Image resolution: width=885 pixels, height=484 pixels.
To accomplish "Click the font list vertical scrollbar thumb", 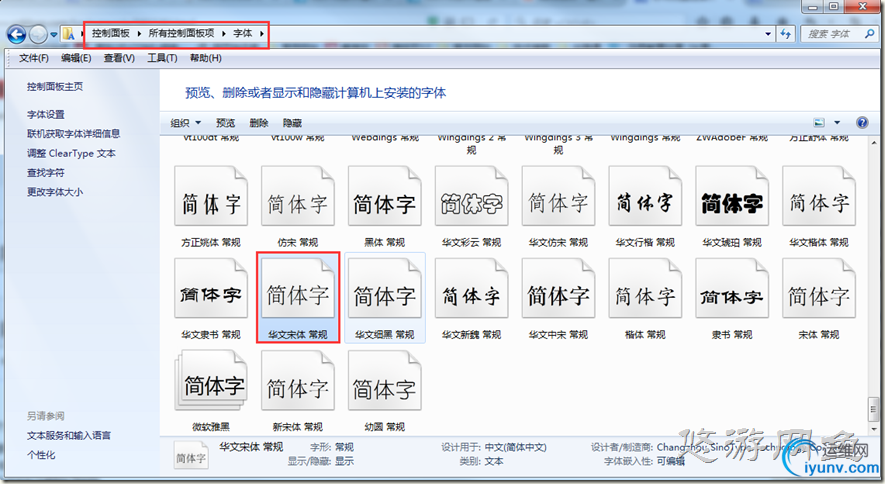I will [x=873, y=409].
